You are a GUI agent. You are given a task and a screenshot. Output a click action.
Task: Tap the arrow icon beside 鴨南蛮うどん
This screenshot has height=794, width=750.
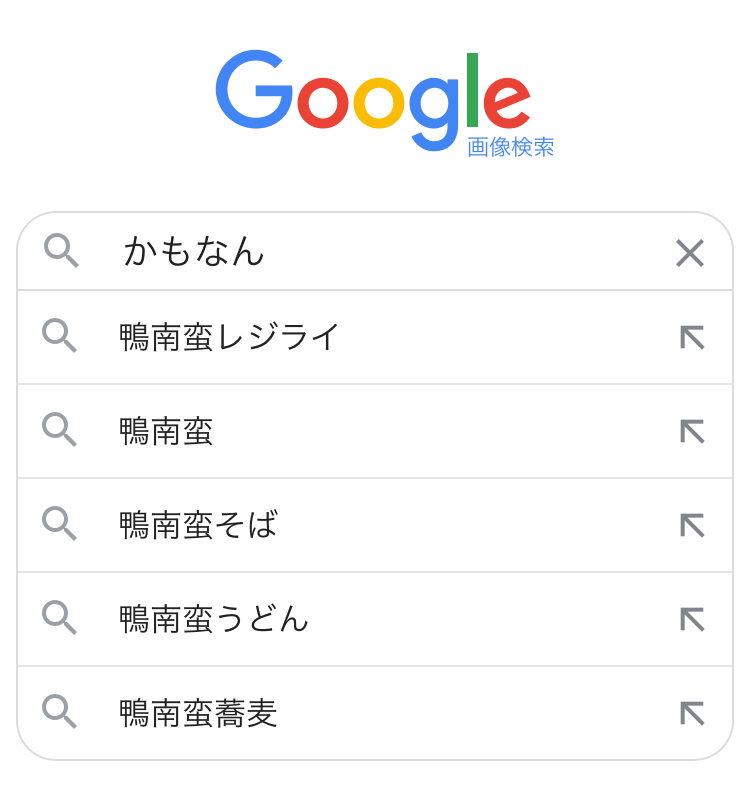coord(692,619)
